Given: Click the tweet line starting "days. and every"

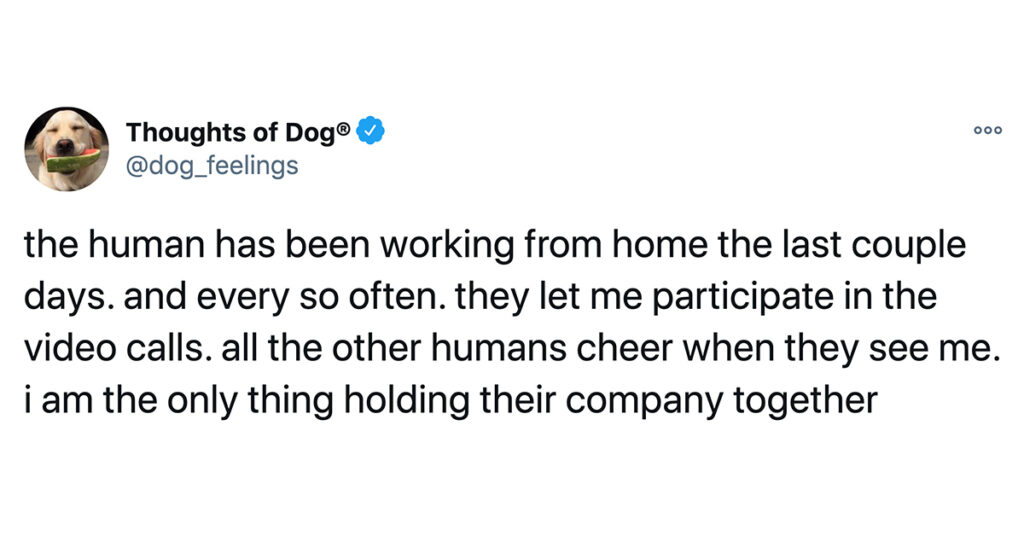Looking at the screenshot, I should point(481,297).
